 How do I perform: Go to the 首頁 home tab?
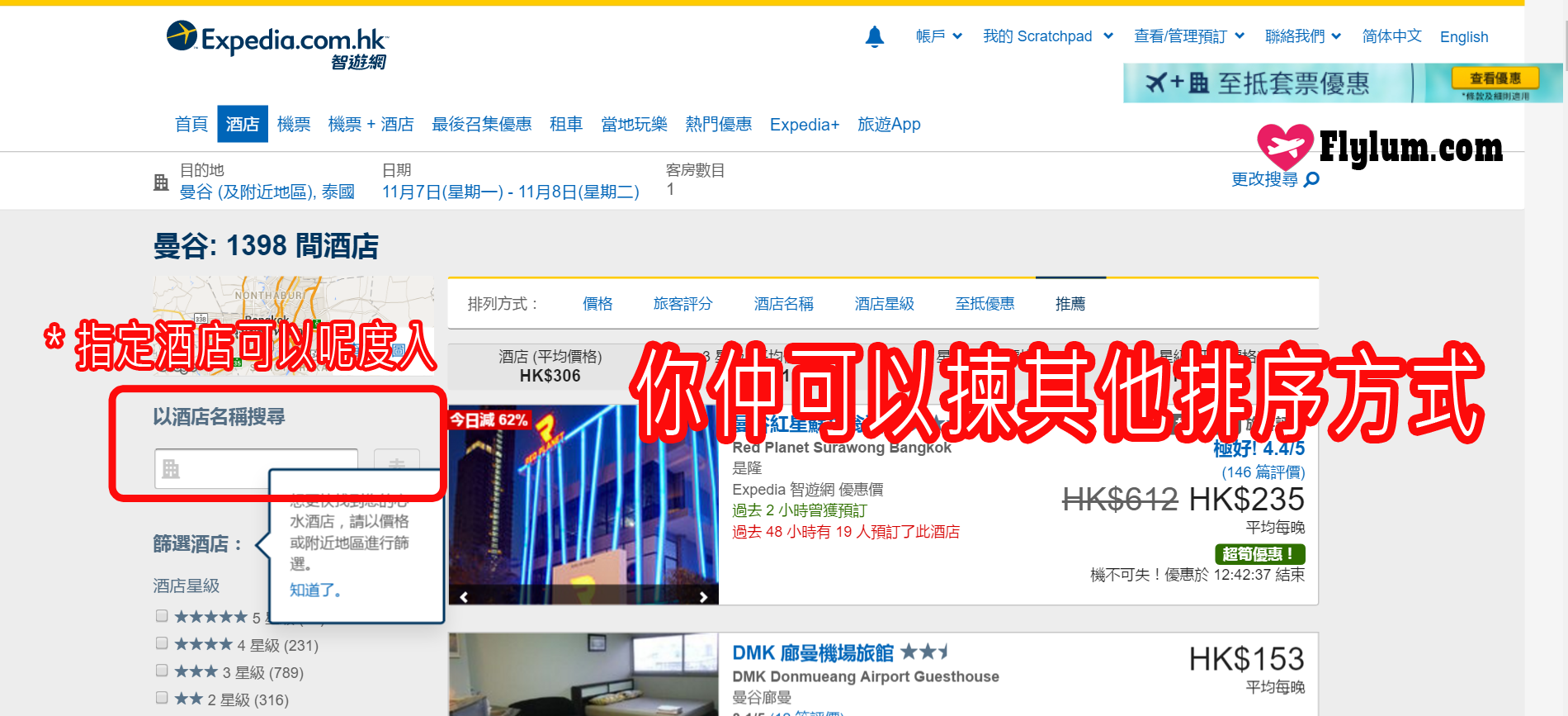click(x=191, y=124)
